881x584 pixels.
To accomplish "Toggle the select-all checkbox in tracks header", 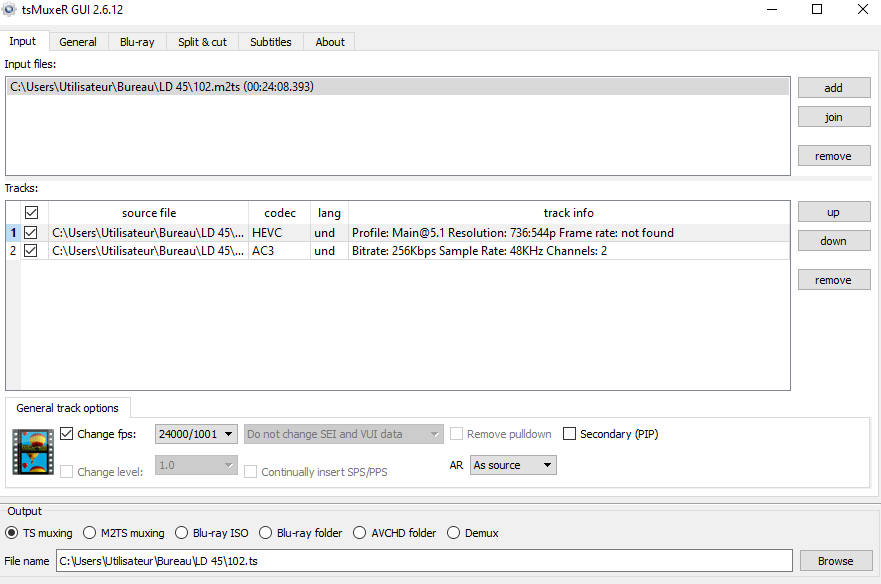I will pos(31,212).
